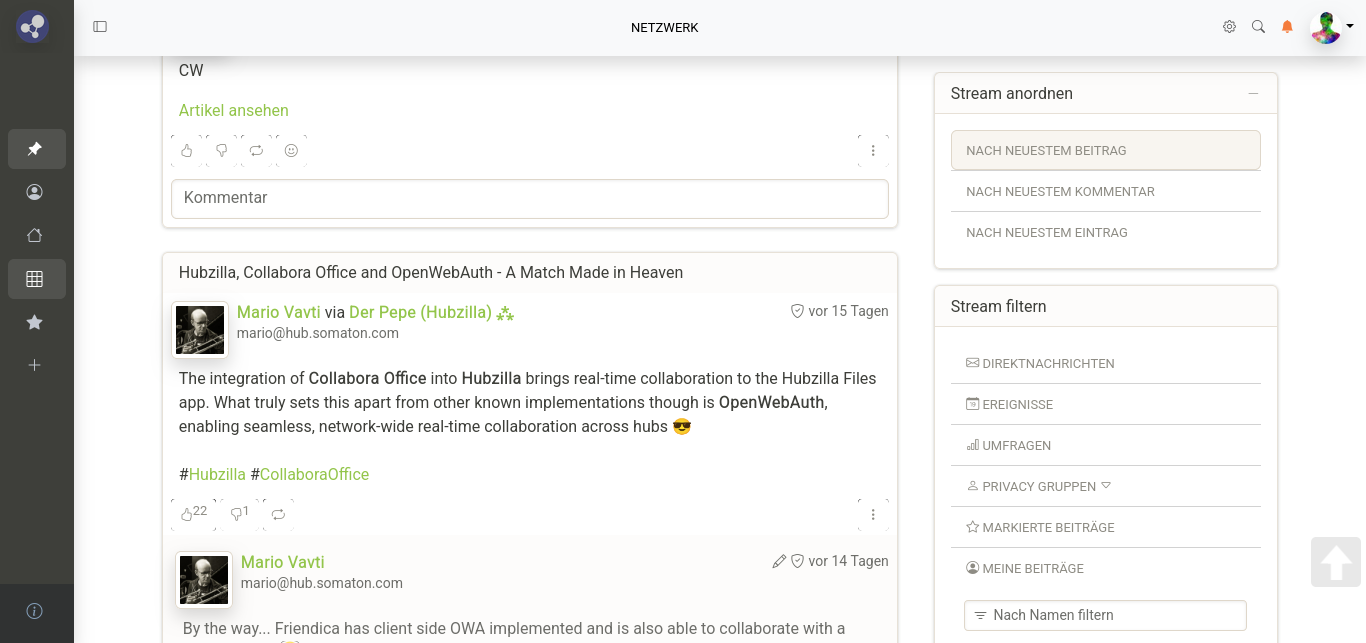Select Nach neuestem Kommentar ordering
The height and width of the screenshot is (643, 1366).
point(1060,191)
